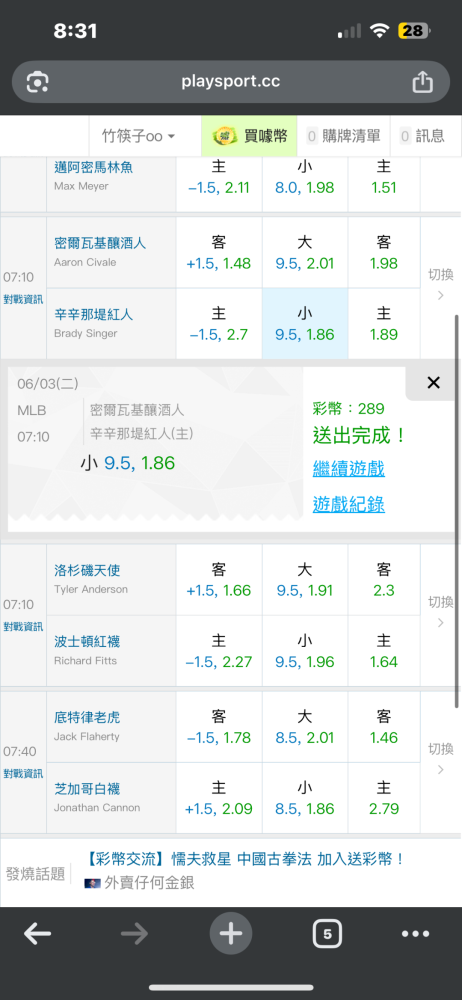Select Red Sox 主 1.64 moneyline
Image resolution: width=462 pixels, height=1000 pixels.
[x=384, y=651]
